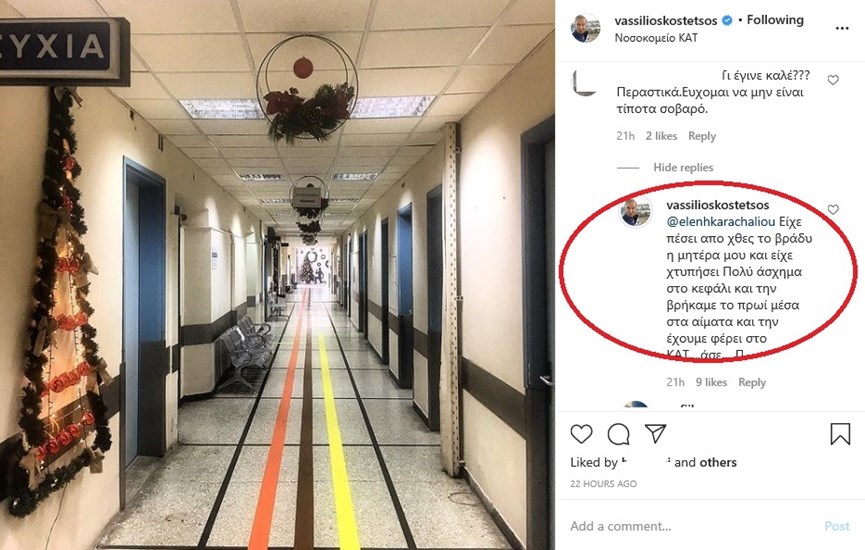This screenshot has height=550, width=865.
Task: Open the Νοσοκομείο ΚΑΤ location link
Action: click(x=656, y=38)
